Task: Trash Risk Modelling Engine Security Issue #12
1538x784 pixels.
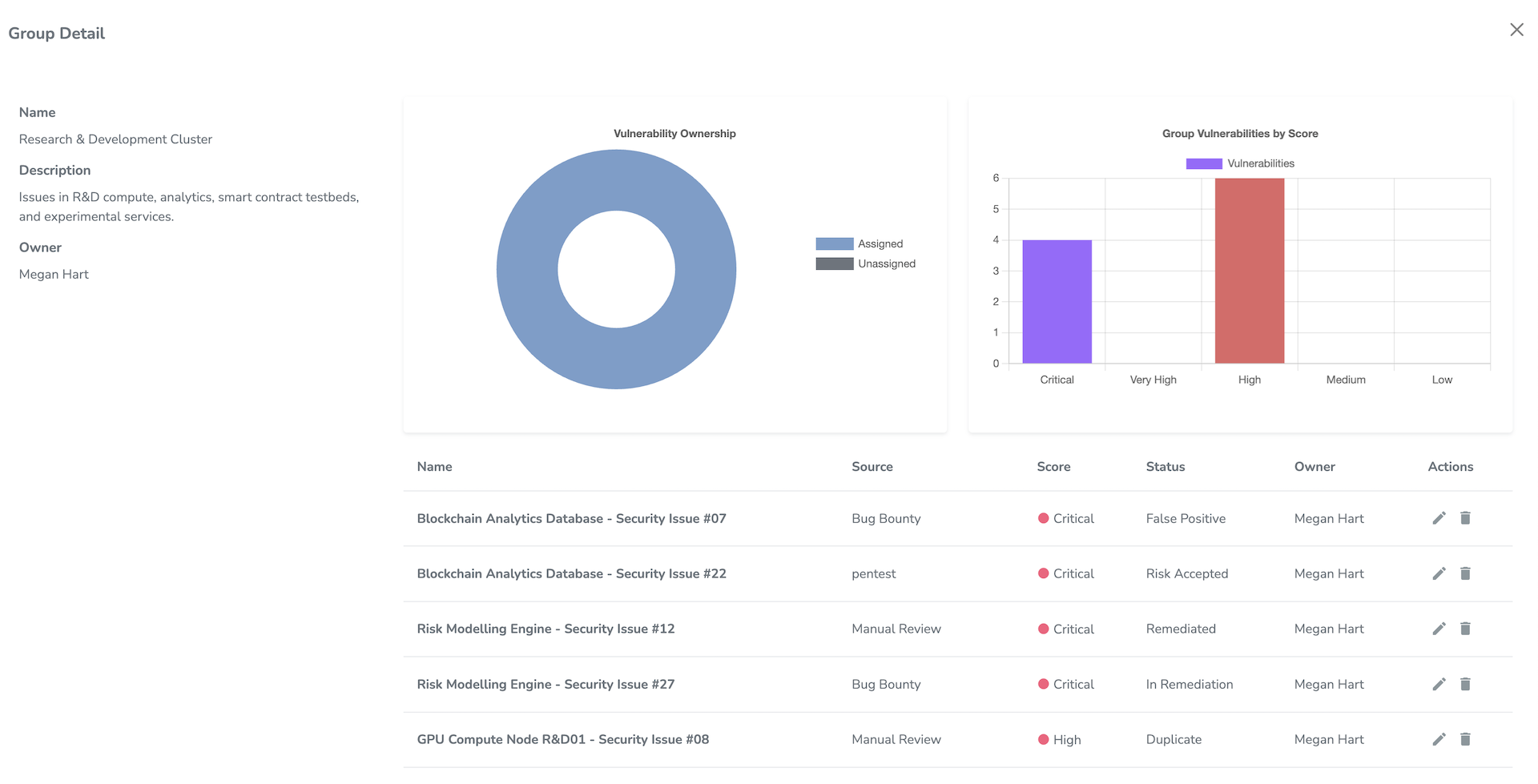Action: 1465,629
